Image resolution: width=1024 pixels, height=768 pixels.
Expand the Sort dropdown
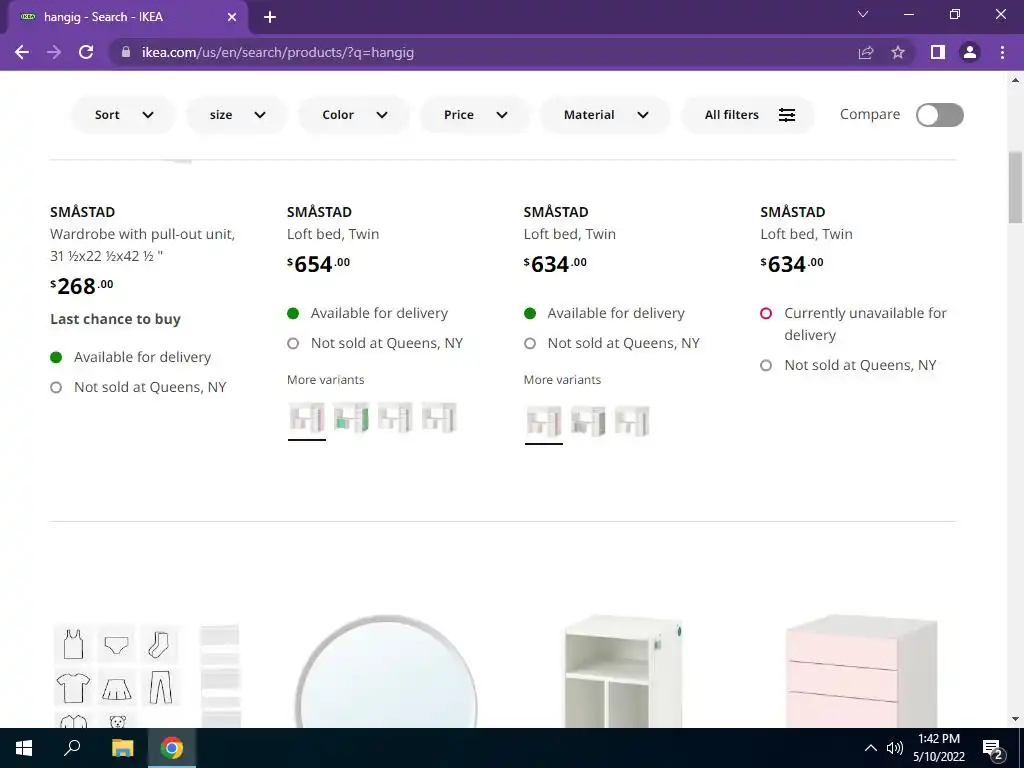[123, 115]
